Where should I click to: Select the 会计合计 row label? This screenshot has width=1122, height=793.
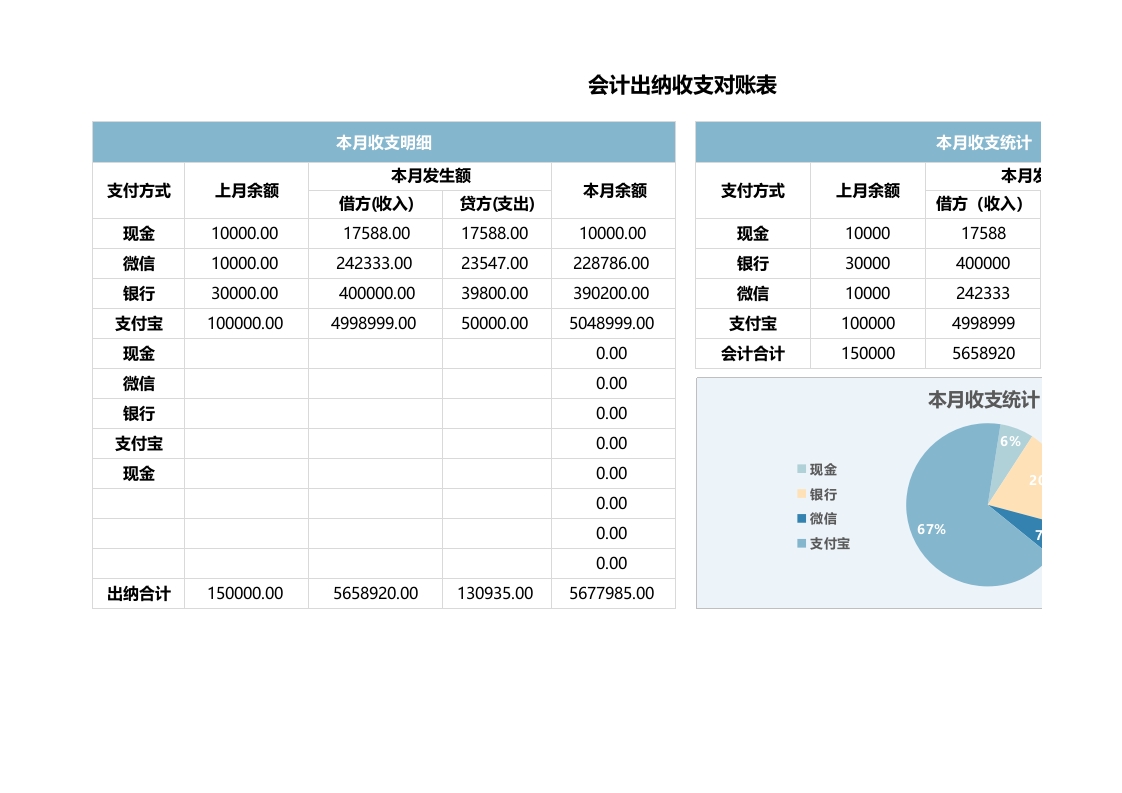[752, 353]
